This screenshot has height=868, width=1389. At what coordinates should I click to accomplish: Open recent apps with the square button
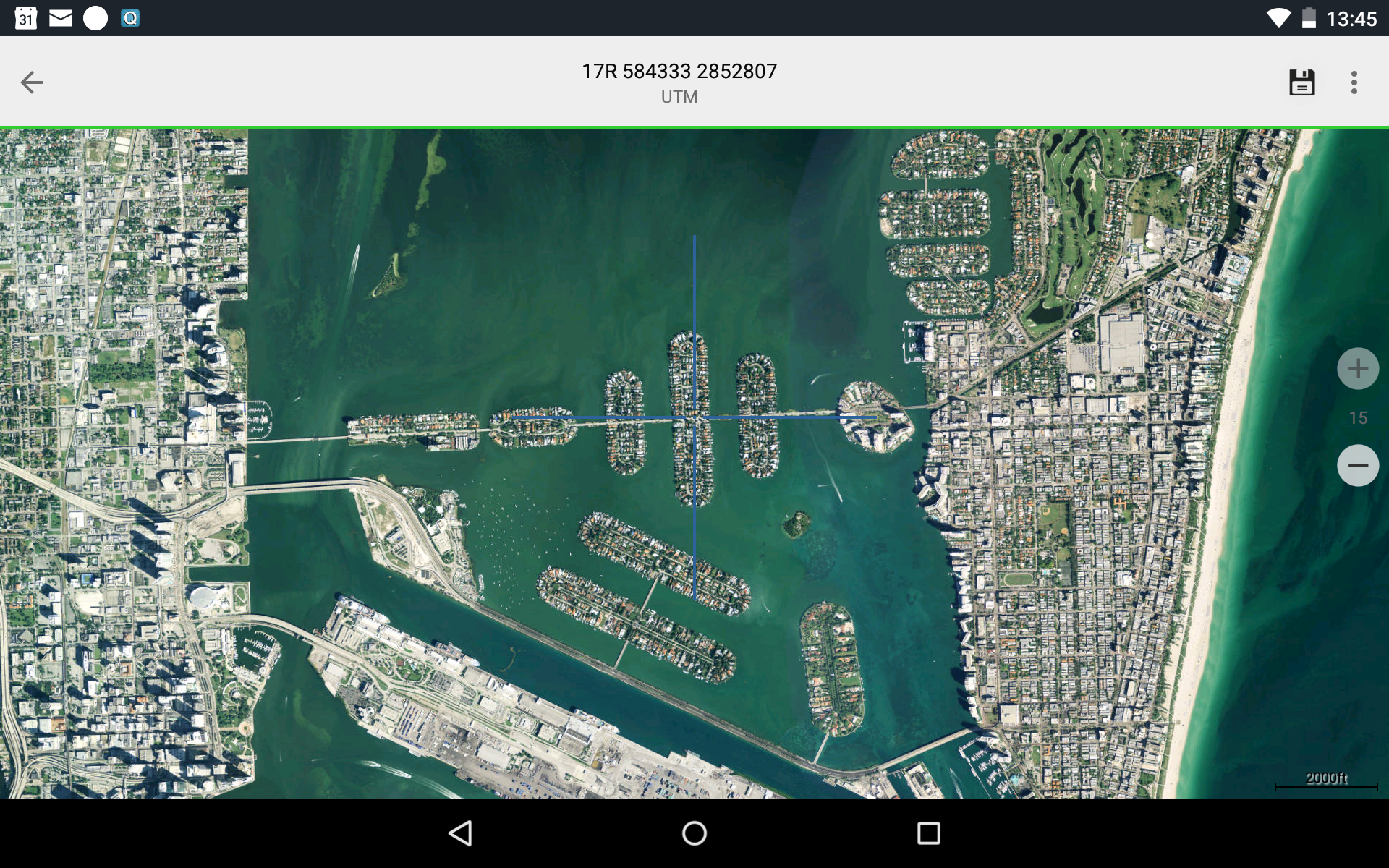point(928,833)
